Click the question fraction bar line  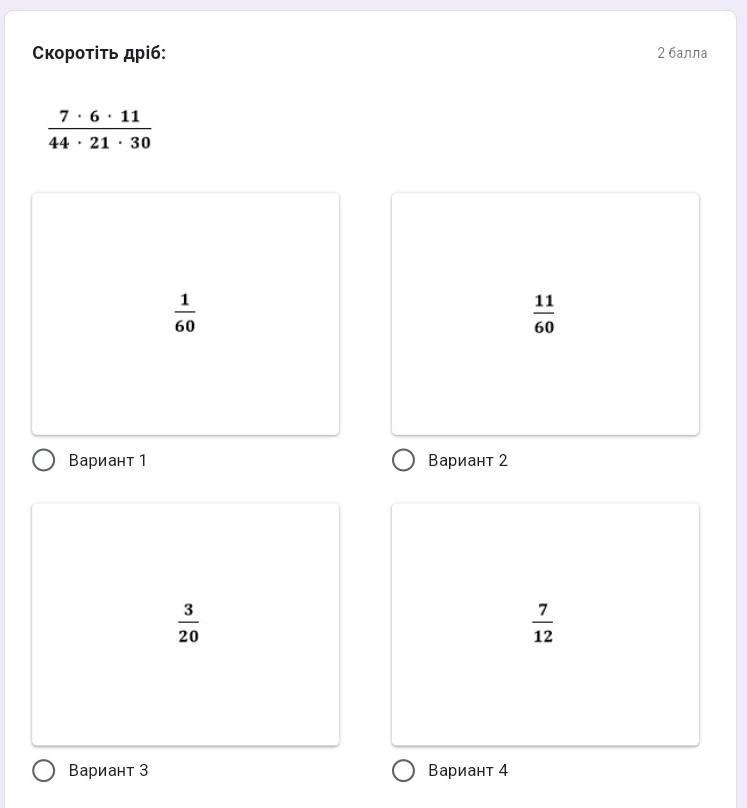pos(100,129)
